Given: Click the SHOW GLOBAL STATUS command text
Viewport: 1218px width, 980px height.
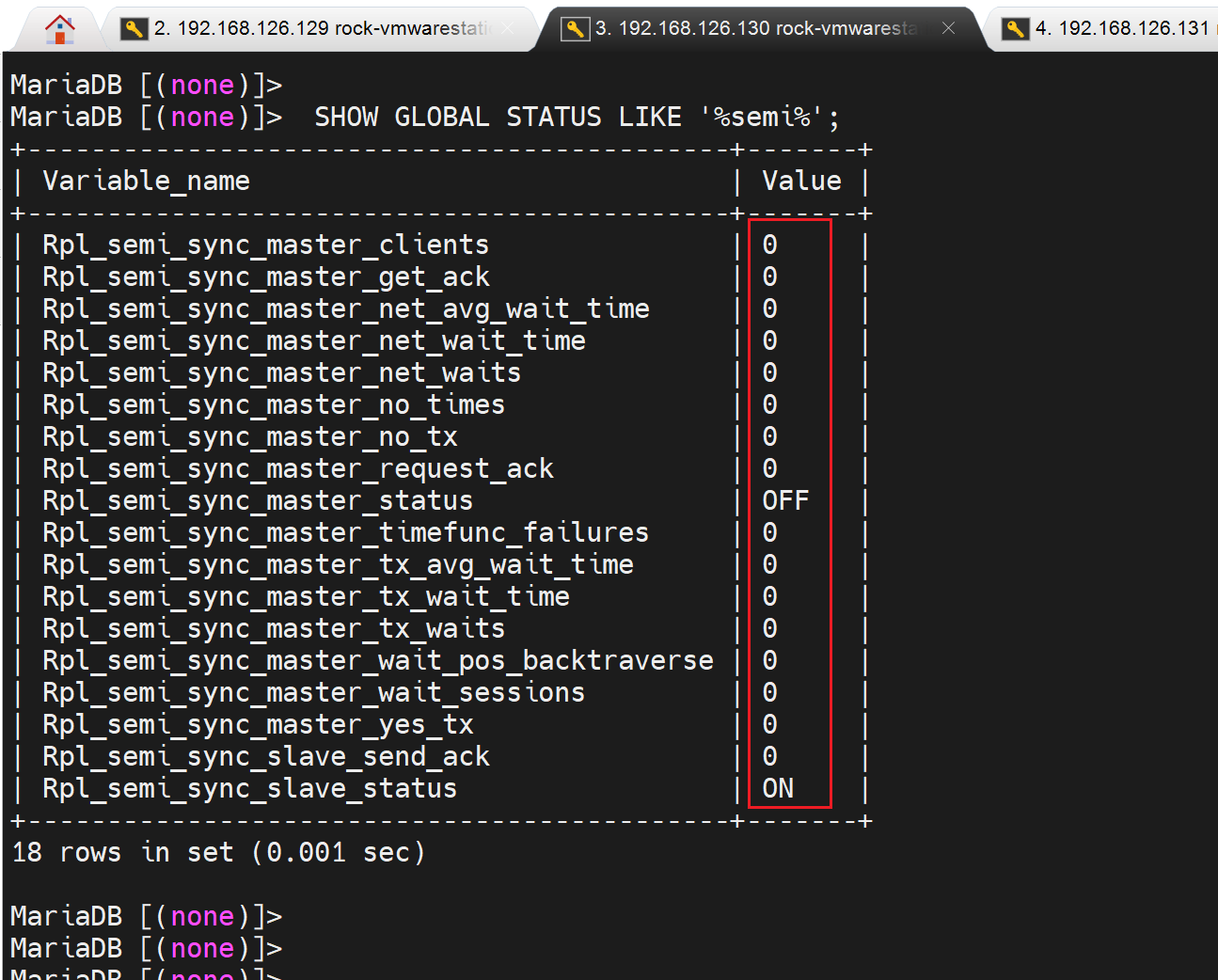Looking at the screenshot, I should pyautogui.click(x=577, y=118).
